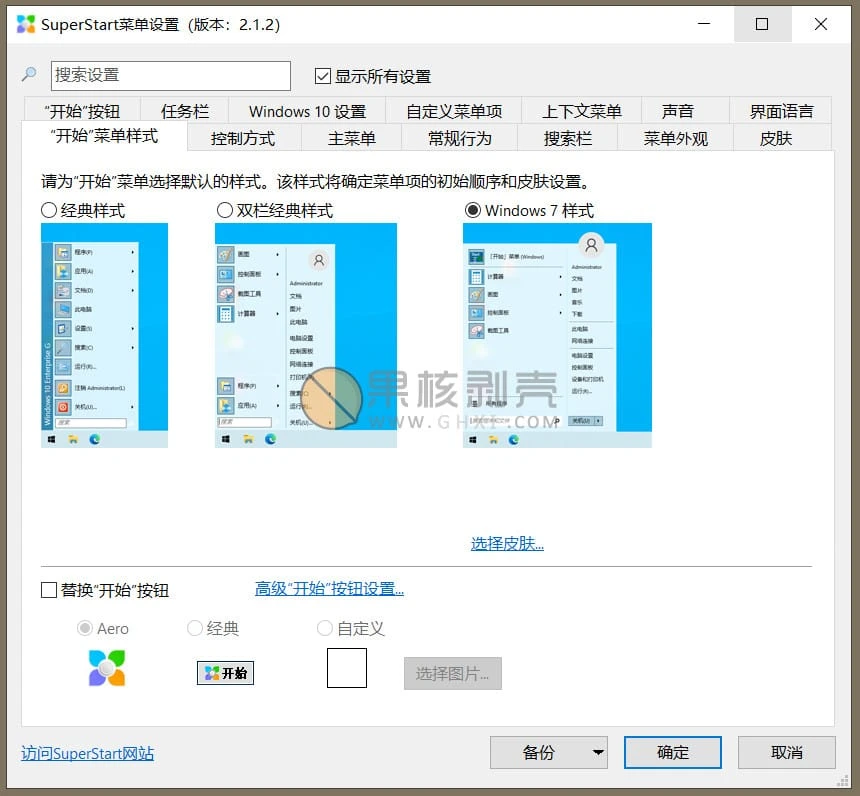The width and height of the screenshot is (860, 796).
Task: Select the “开始”菜单样式 tab
Action: [104, 136]
